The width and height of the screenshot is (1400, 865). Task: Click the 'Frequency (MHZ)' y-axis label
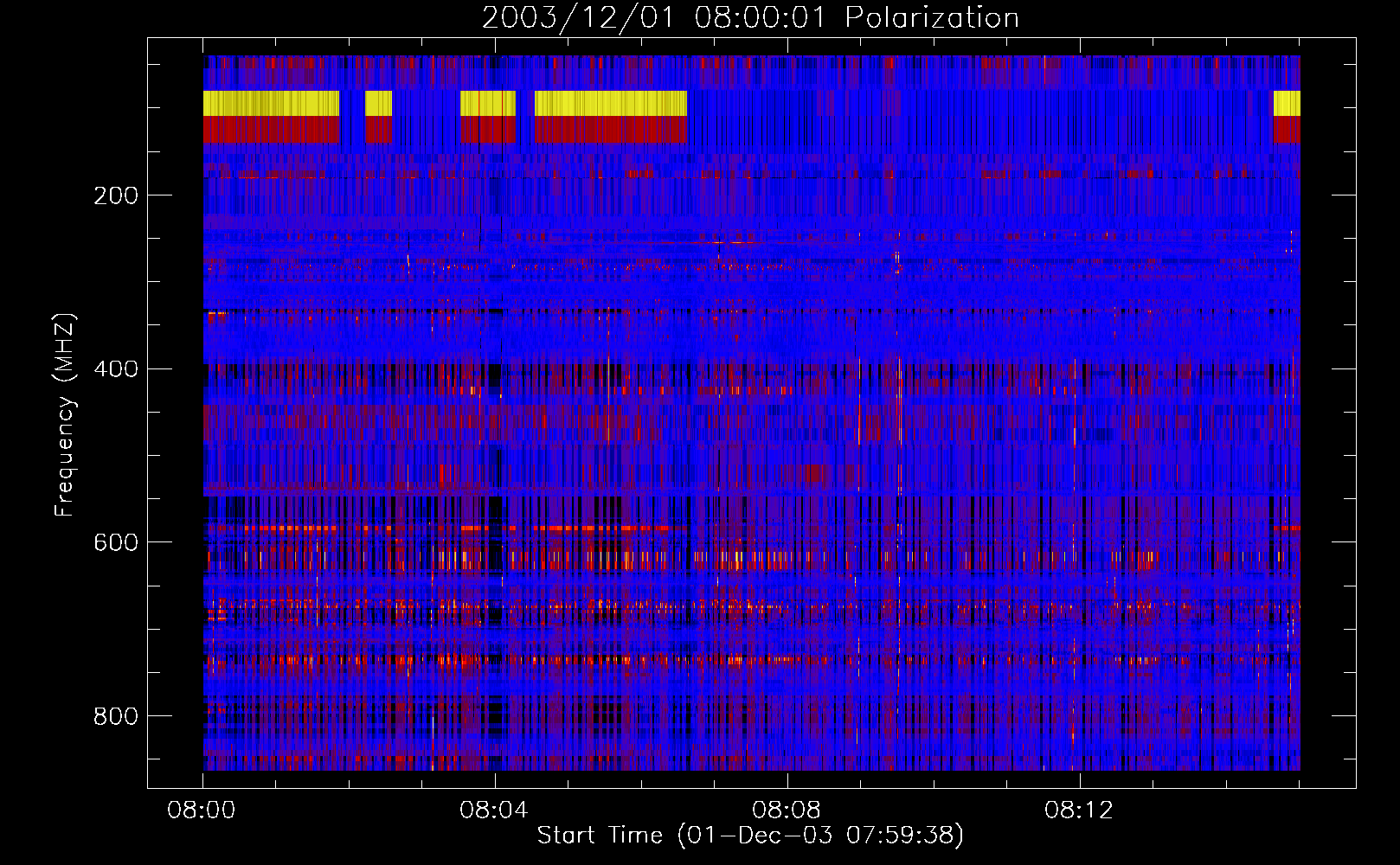pos(65,414)
